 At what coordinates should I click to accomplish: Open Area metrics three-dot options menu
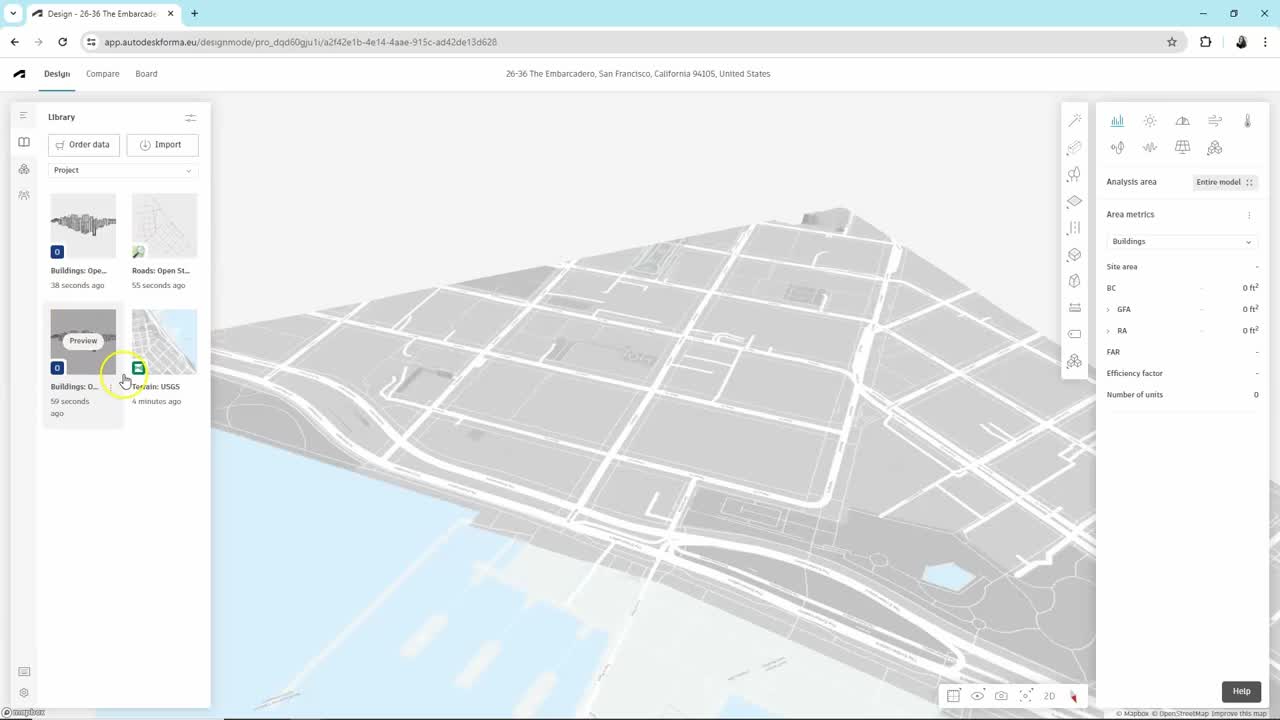click(x=1249, y=215)
